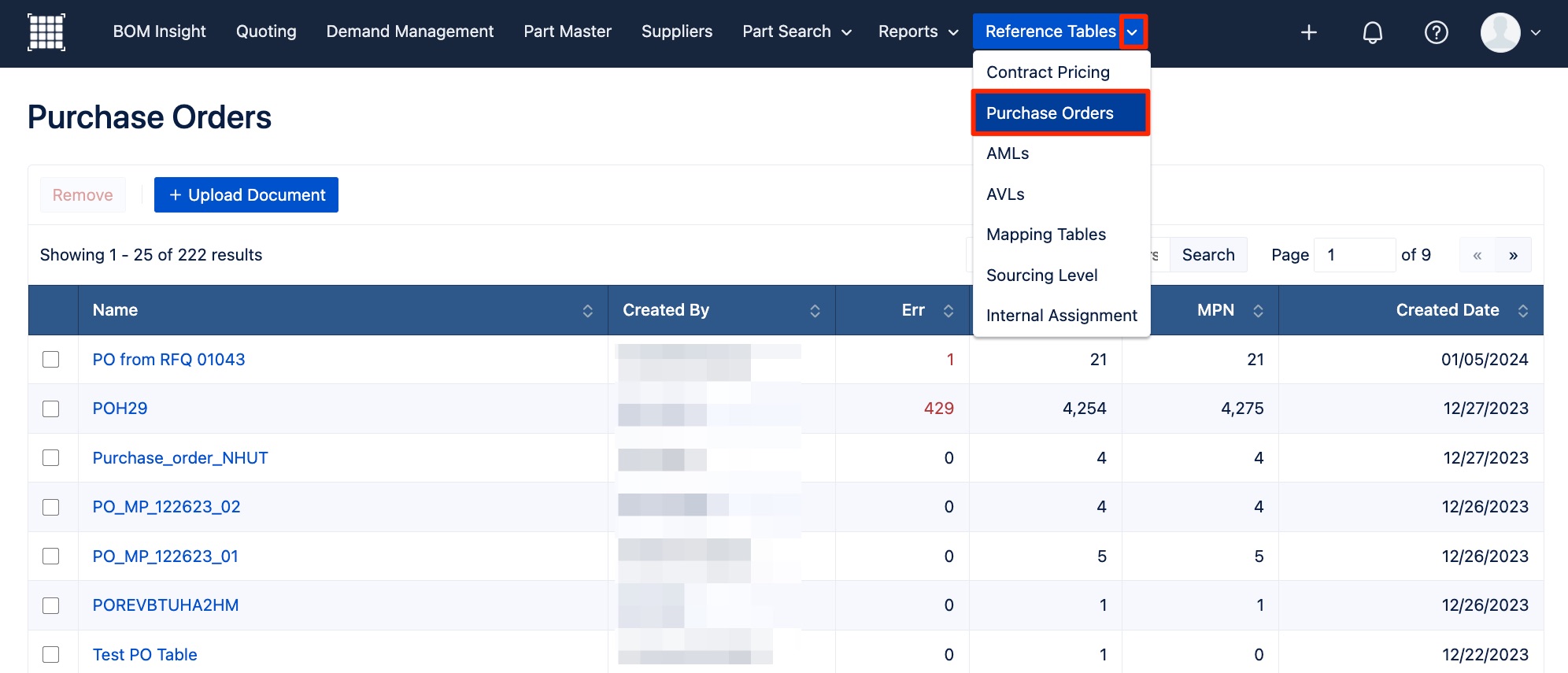This screenshot has width=1568, height=673.
Task: Click the grid app logo icon
Action: point(46,32)
